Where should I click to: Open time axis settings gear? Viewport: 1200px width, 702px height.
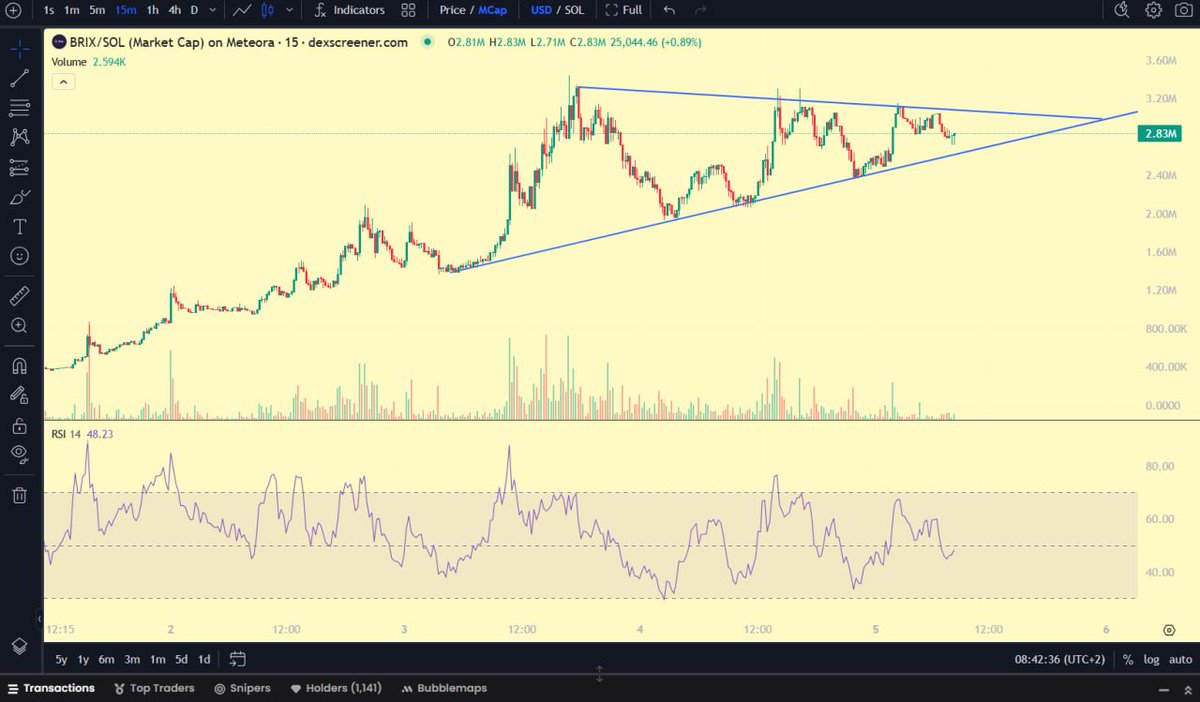1168,630
